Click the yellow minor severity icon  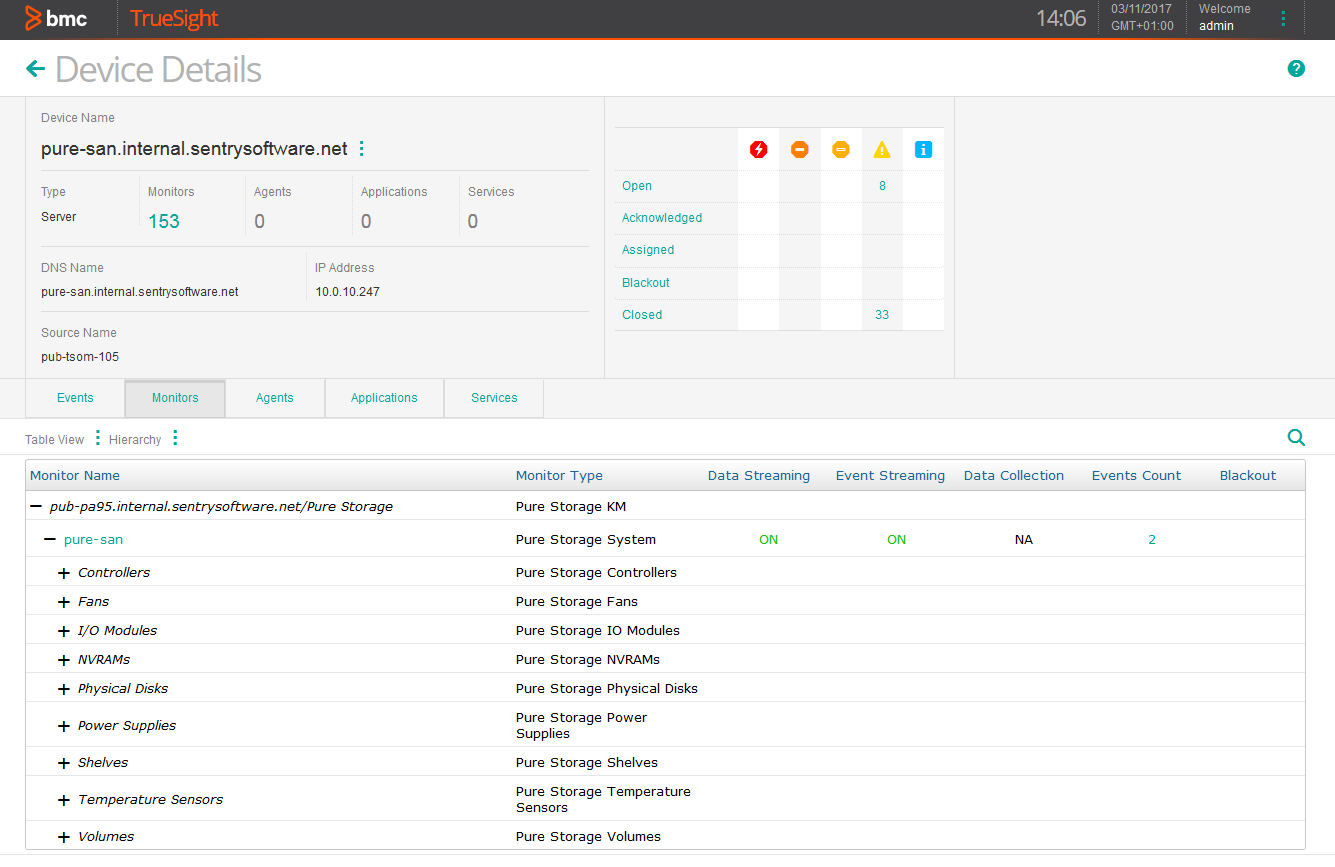(840, 148)
